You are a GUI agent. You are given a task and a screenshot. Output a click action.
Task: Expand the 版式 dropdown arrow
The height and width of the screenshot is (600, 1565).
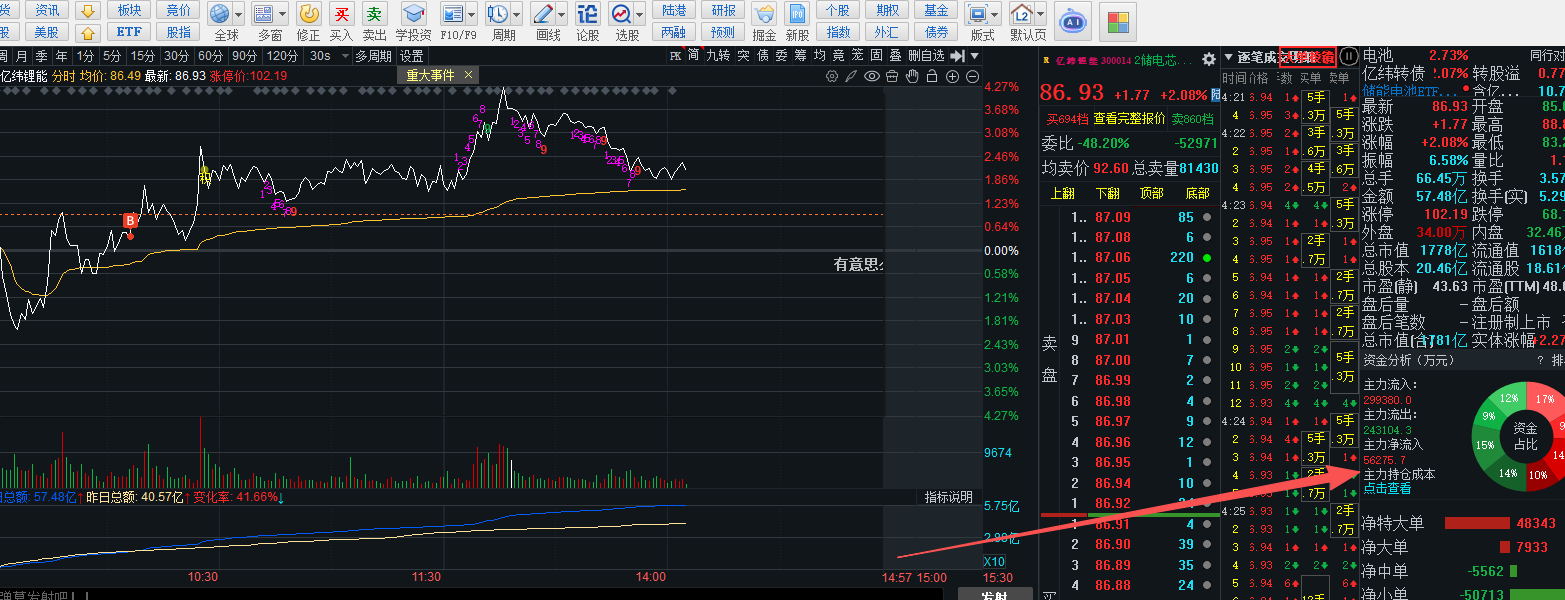996,14
